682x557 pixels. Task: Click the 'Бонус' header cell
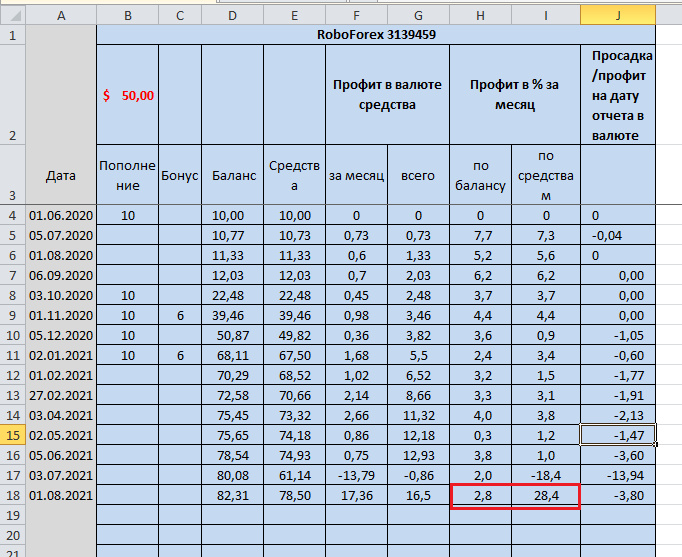180,175
